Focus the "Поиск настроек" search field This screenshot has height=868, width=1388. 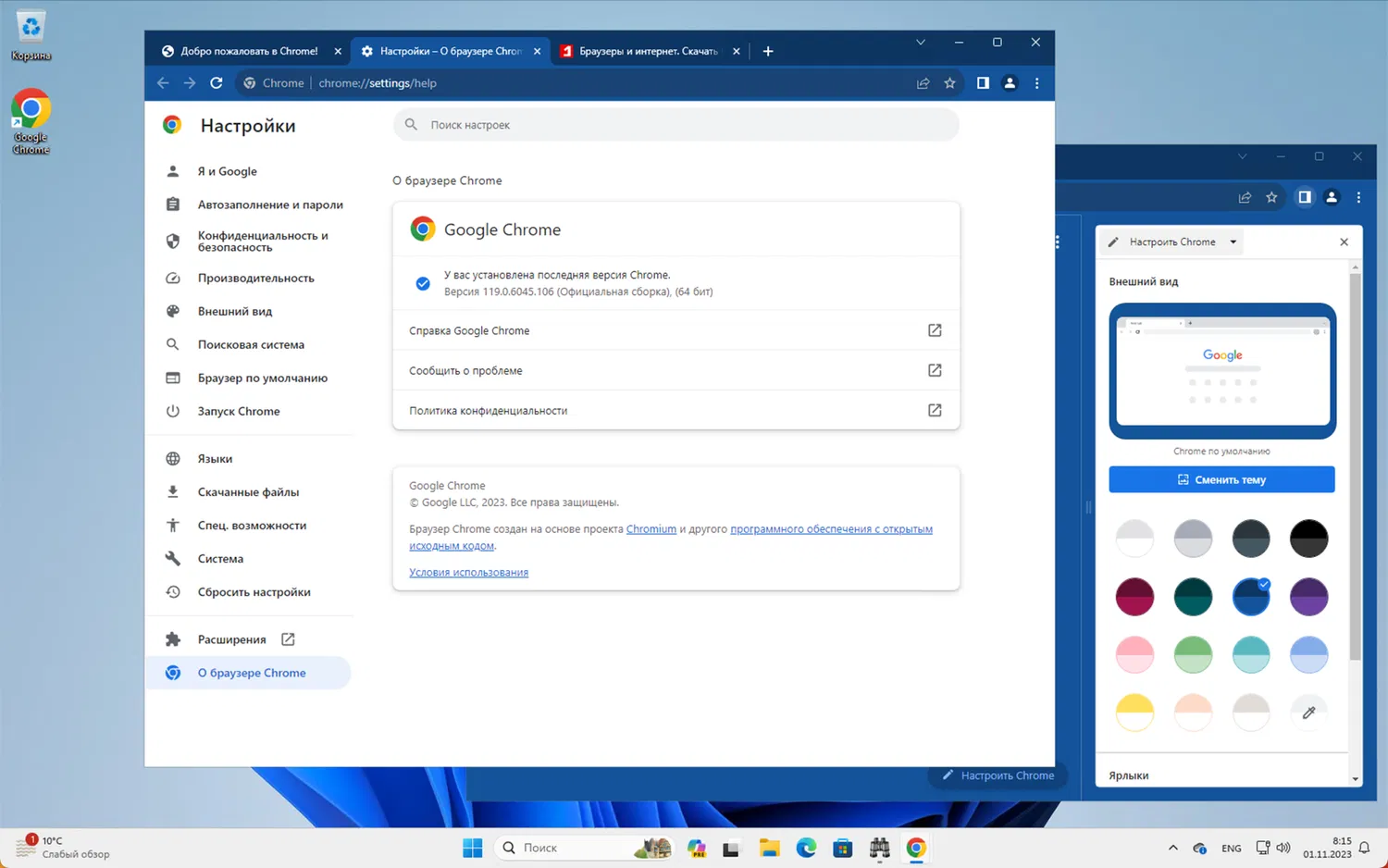(676, 125)
